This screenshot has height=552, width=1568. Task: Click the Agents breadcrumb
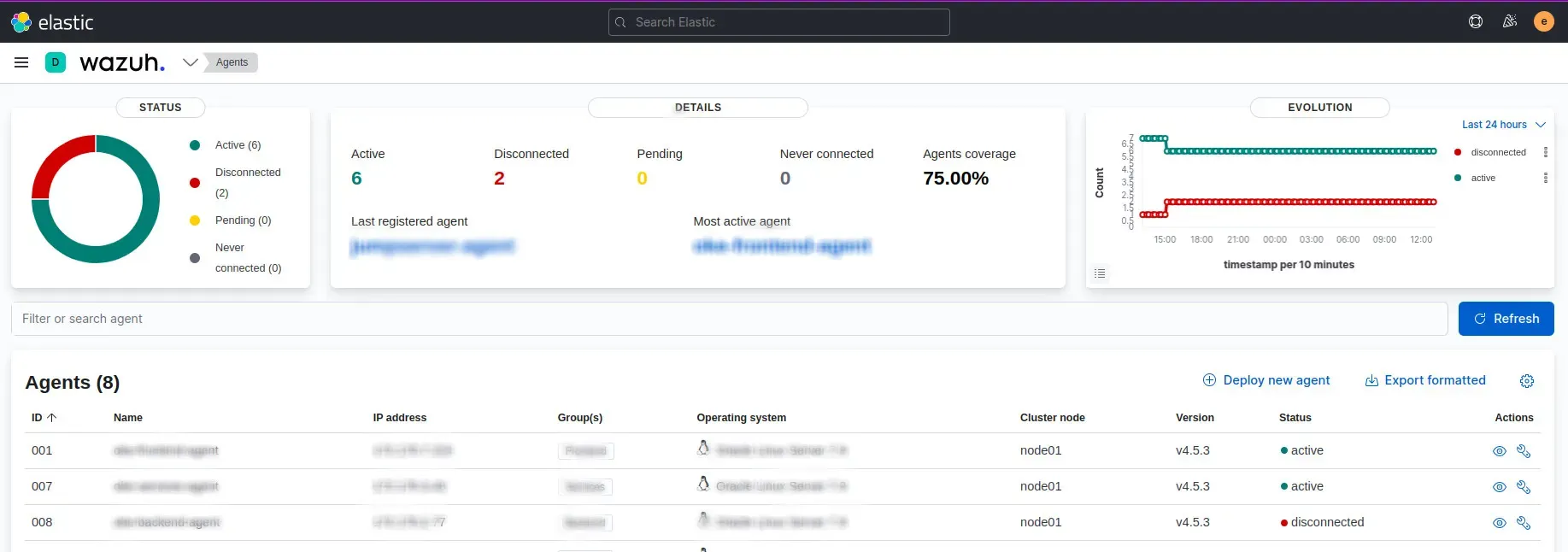(232, 62)
